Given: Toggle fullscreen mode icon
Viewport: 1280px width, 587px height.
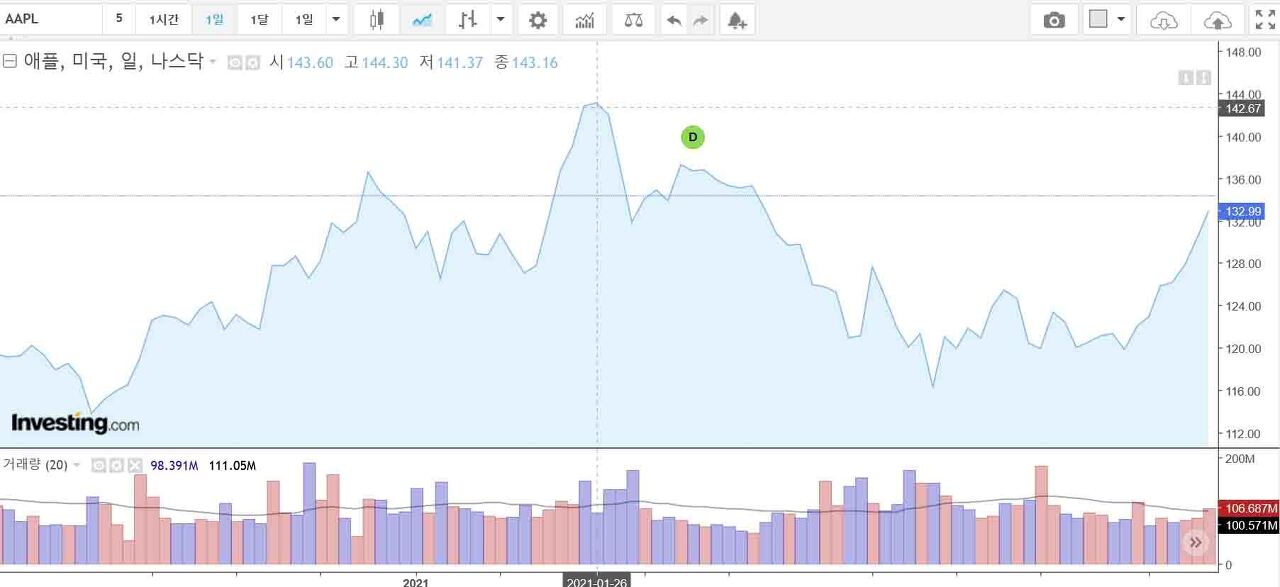Looking at the screenshot, I should [1265, 19].
